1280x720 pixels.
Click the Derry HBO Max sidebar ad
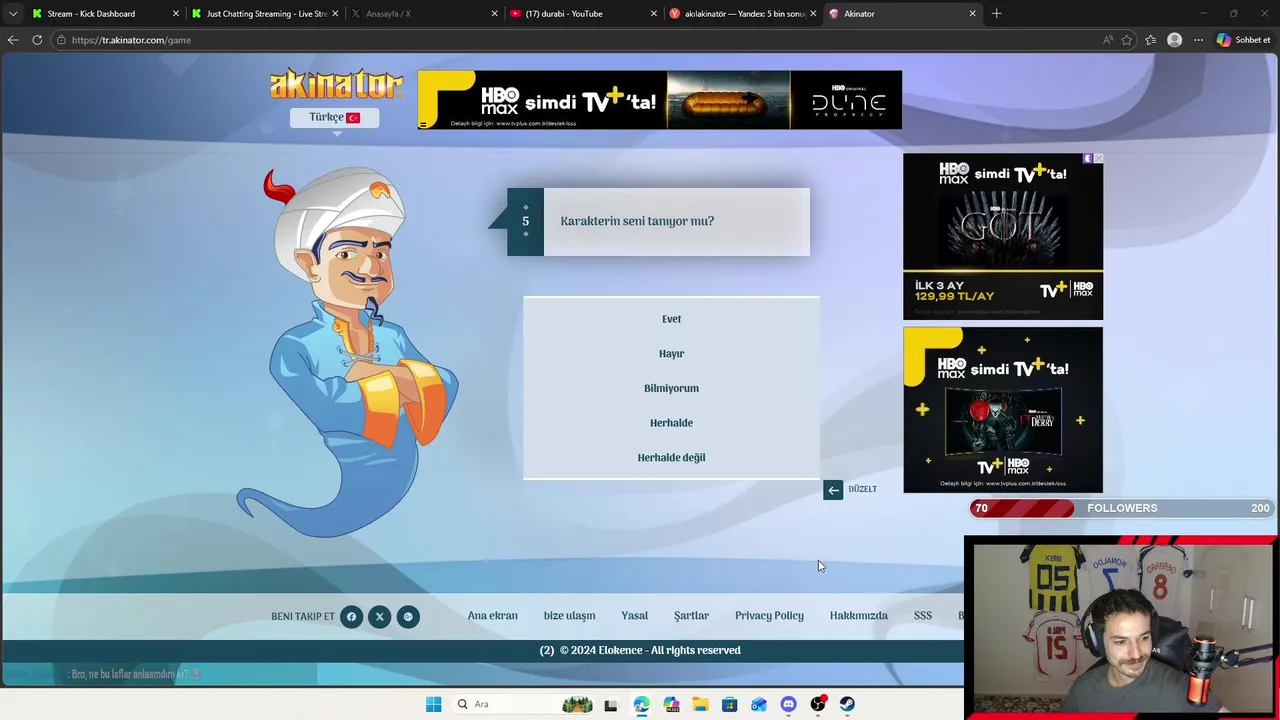[1003, 410]
